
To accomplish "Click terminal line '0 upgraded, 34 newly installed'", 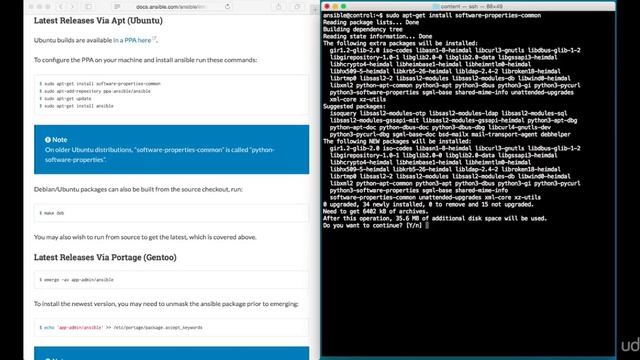I will click(x=428, y=204).
